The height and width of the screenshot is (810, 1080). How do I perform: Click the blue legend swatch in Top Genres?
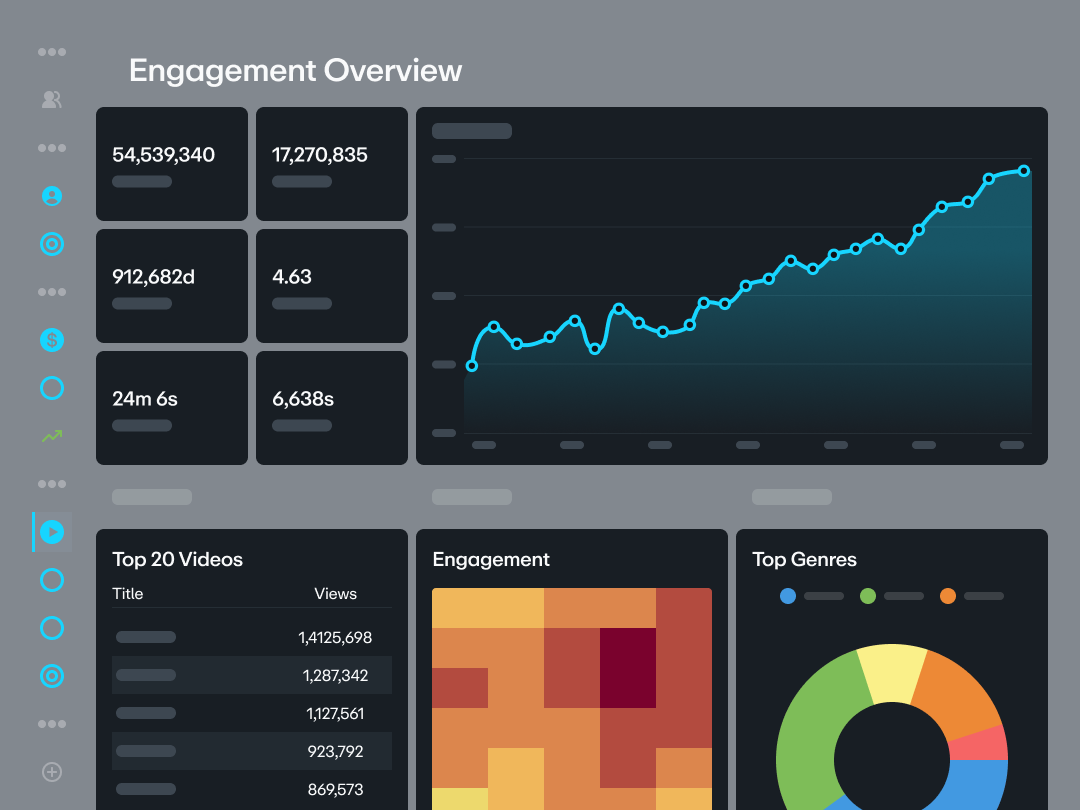(x=788, y=596)
